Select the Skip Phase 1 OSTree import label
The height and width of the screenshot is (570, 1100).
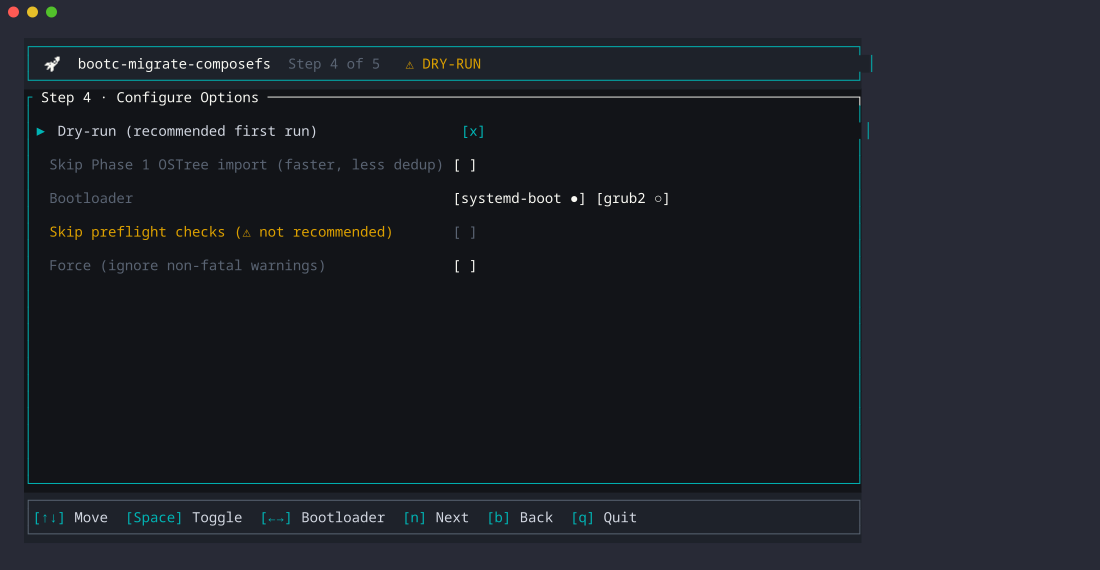coord(246,165)
